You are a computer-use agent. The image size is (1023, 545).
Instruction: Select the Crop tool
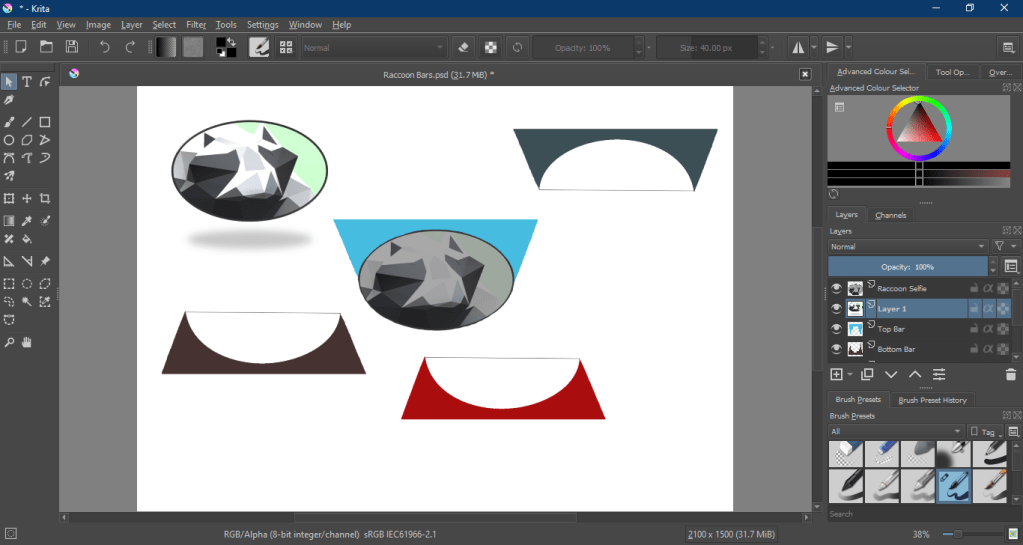[x=45, y=199]
